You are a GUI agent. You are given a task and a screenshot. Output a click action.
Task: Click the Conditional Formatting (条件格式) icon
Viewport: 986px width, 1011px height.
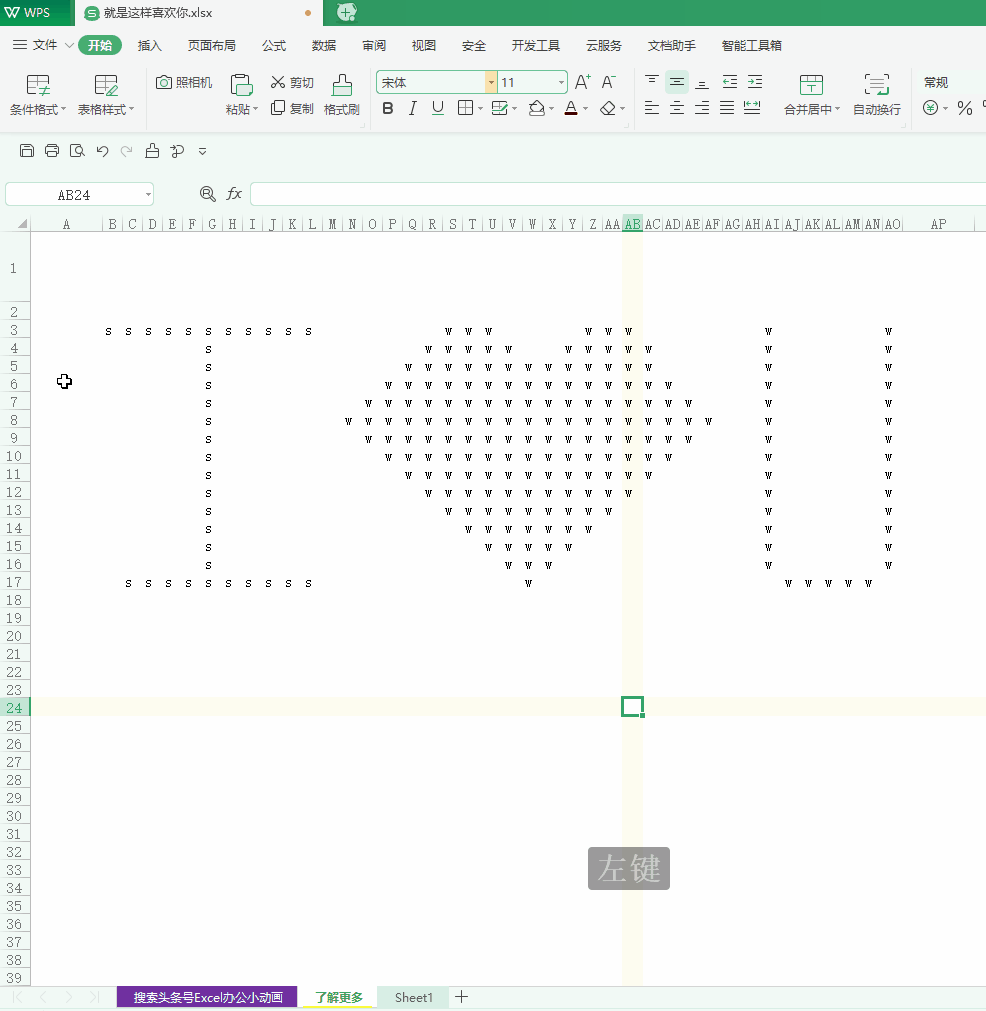coord(37,85)
